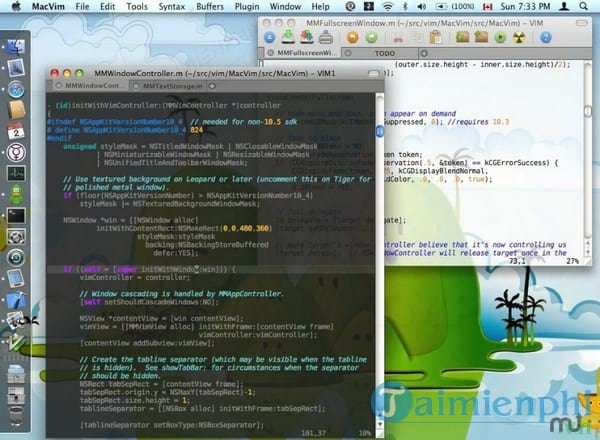Open Activity Monitor icon in Dock
The height and width of the screenshot is (440, 600).
point(16,173)
